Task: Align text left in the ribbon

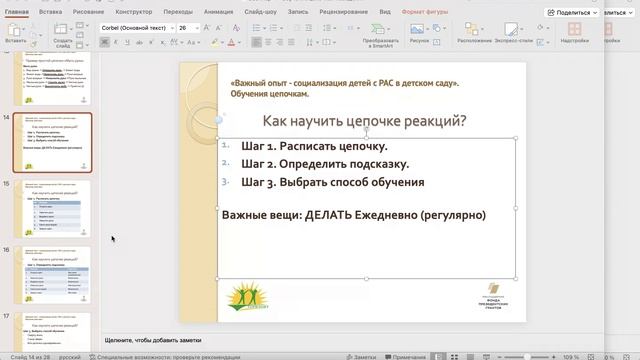Action: click(256, 42)
